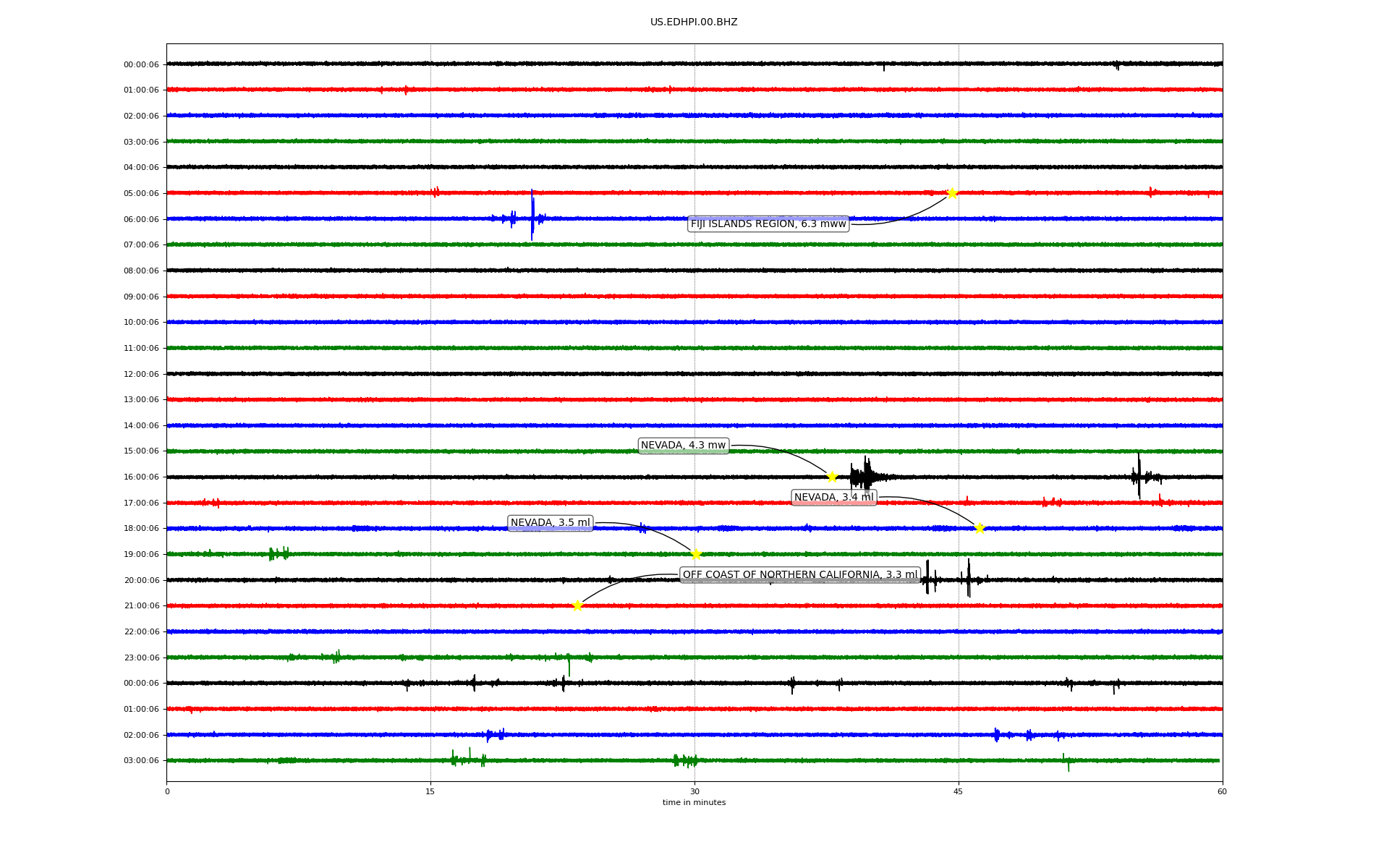Click the 23:00:06 time label on y-axis
1389x868 pixels.
pos(141,658)
